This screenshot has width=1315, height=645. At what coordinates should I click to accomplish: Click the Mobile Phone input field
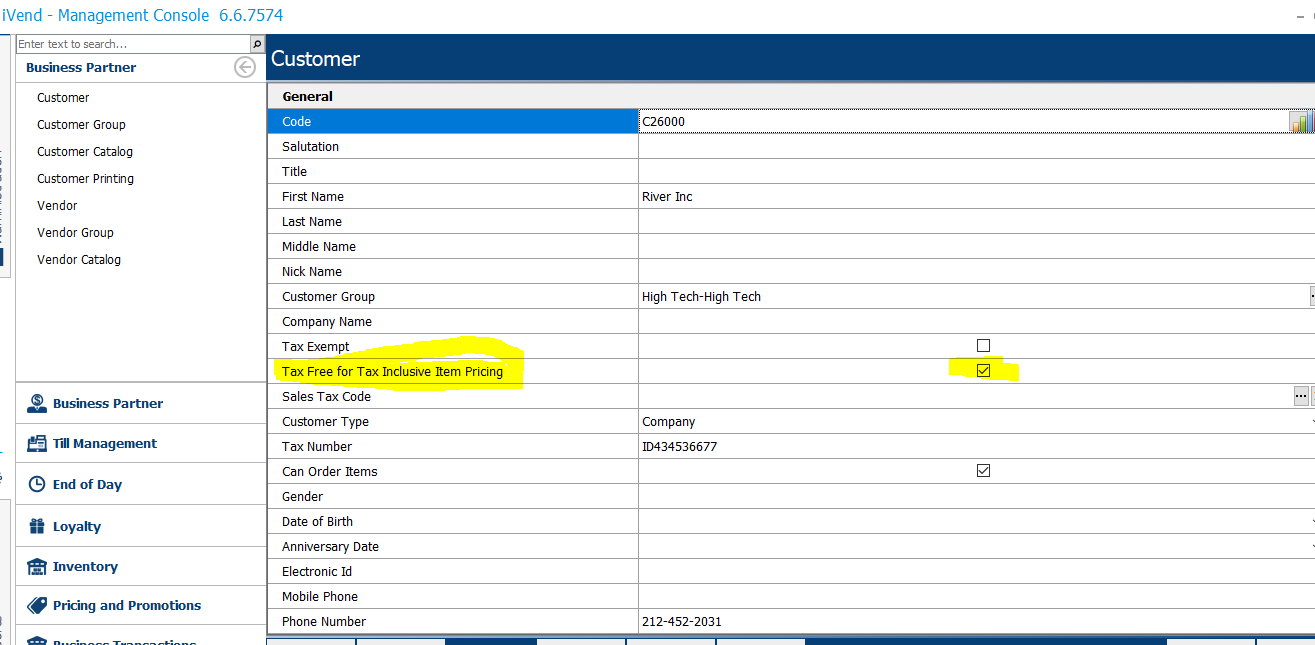coord(976,597)
